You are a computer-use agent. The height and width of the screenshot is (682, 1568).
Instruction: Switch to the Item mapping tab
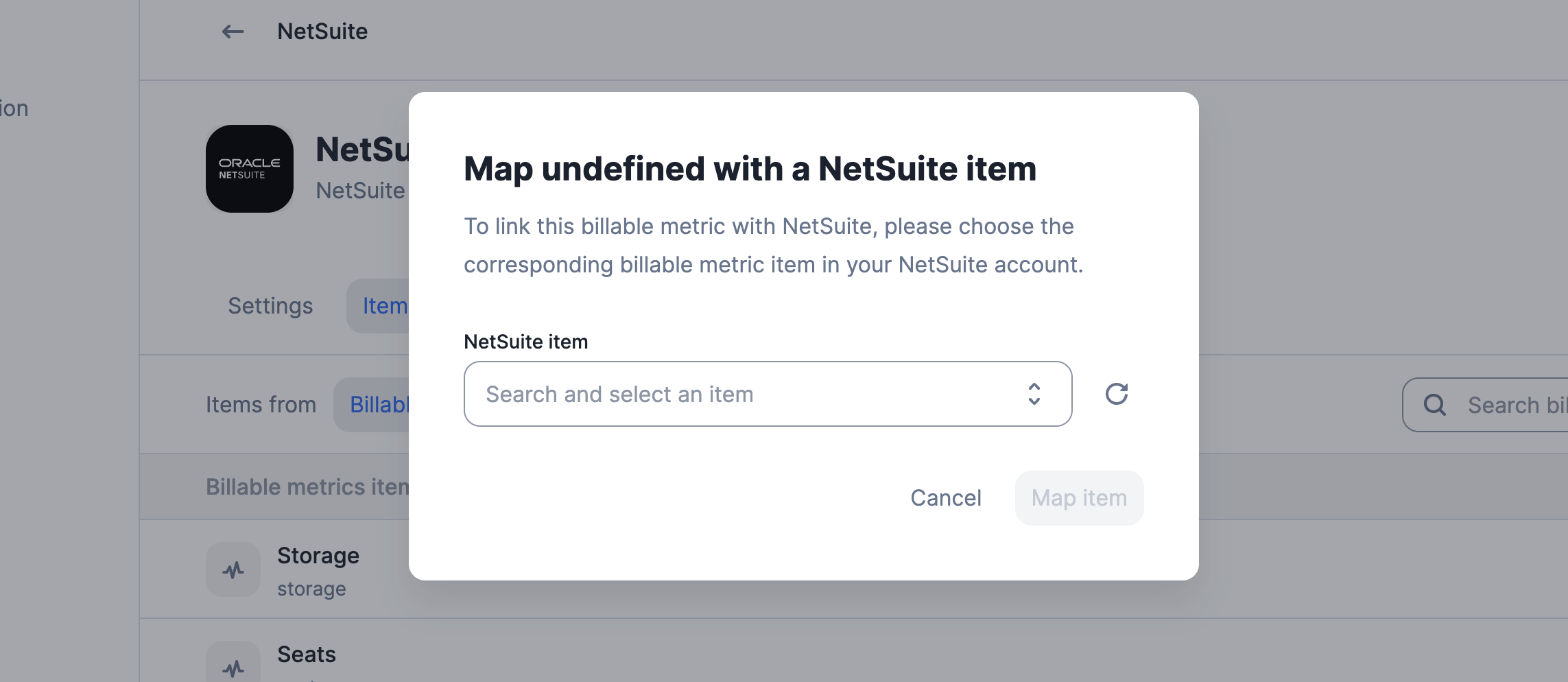(x=378, y=306)
